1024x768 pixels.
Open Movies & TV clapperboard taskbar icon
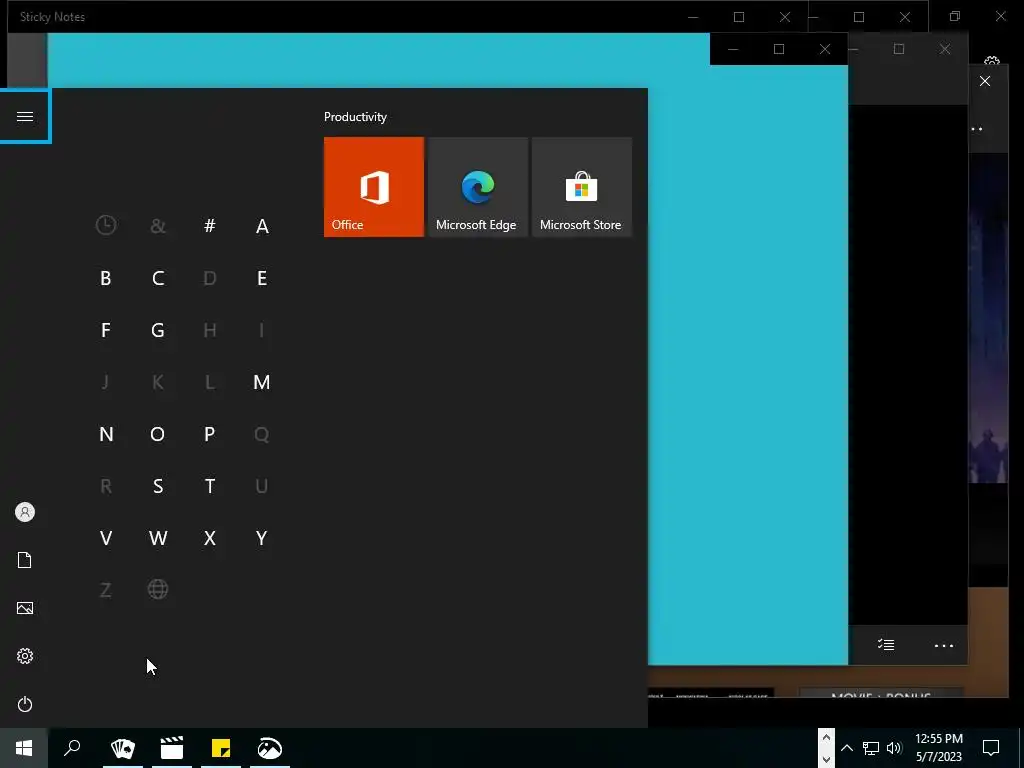point(172,748)
